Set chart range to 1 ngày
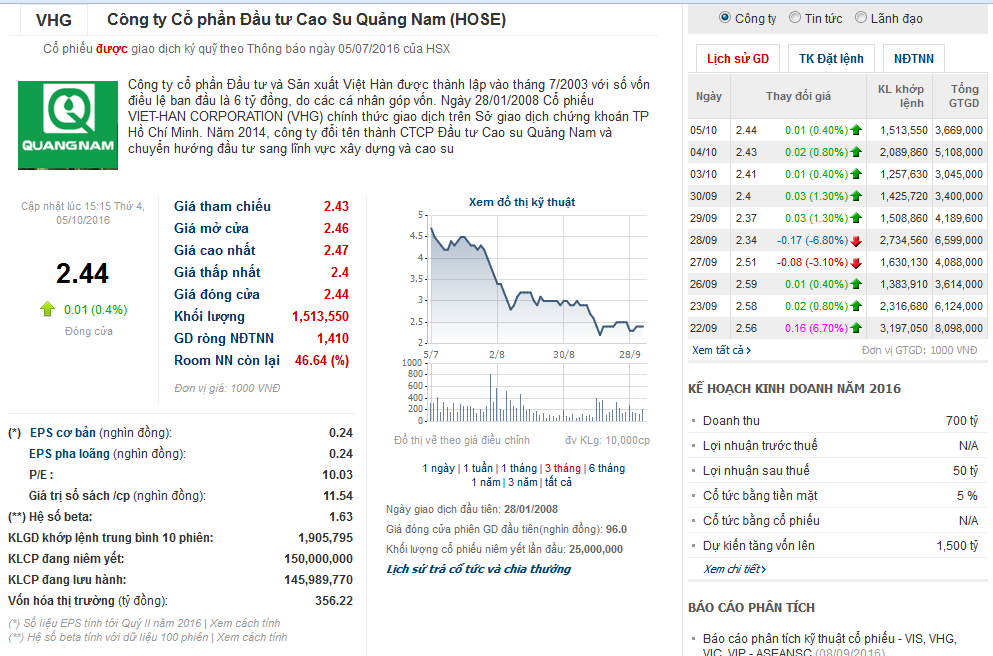 438,468
